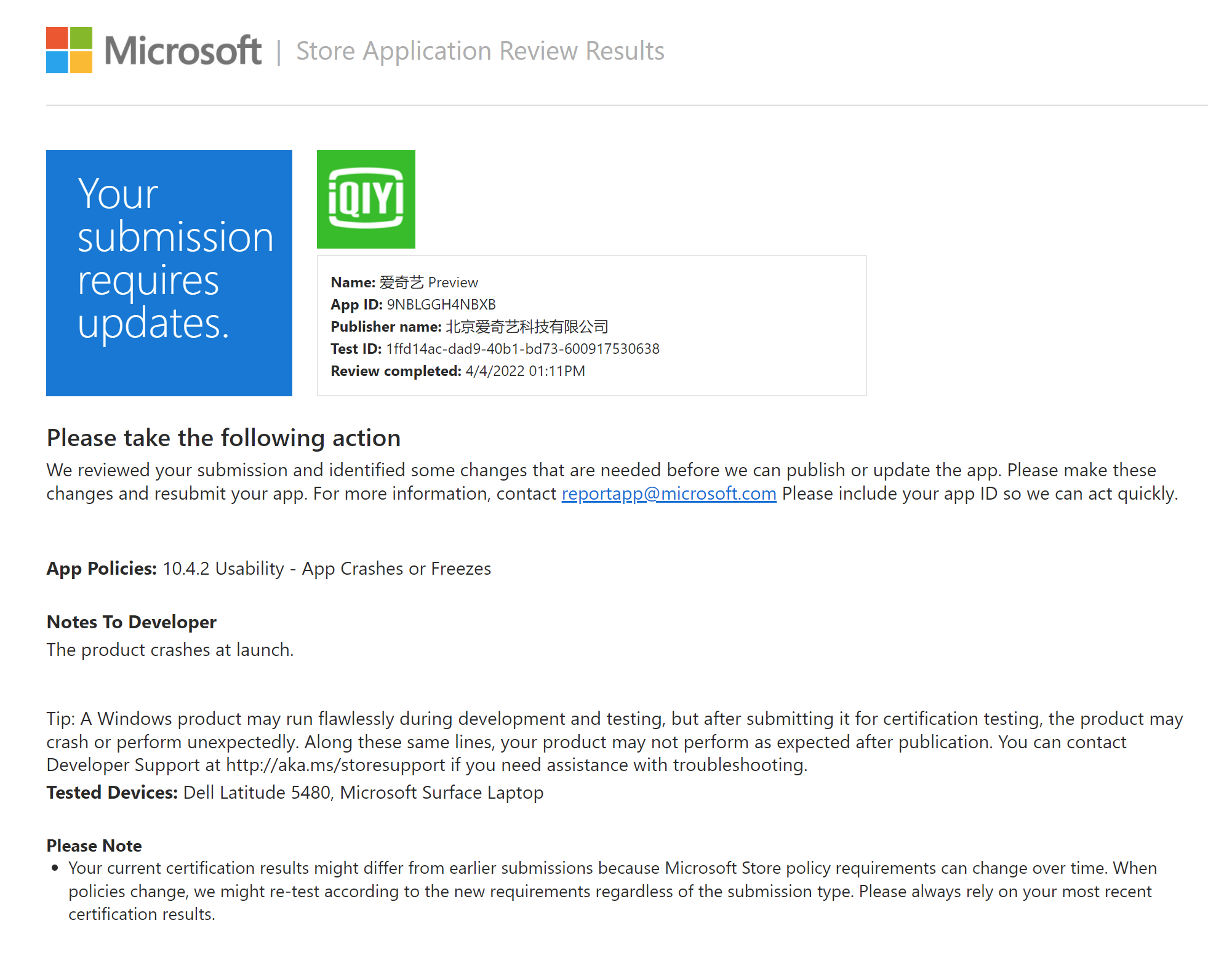Screen dimensions: 1232x963
Task: Click the 'Store Application Review Results' heading
Action: click(480, 51)
